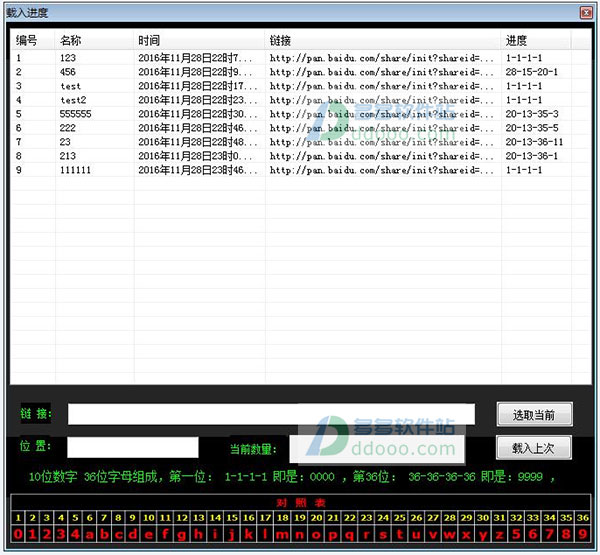
Task: Click the 载入上次 button
Action: (x=534, y=447)
